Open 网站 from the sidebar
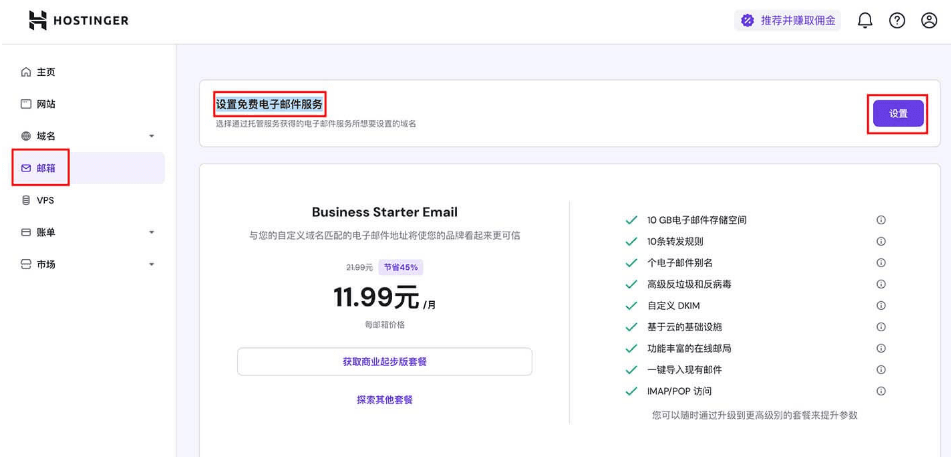The width and height of the screenshot is (951, 457). (45, 104)
